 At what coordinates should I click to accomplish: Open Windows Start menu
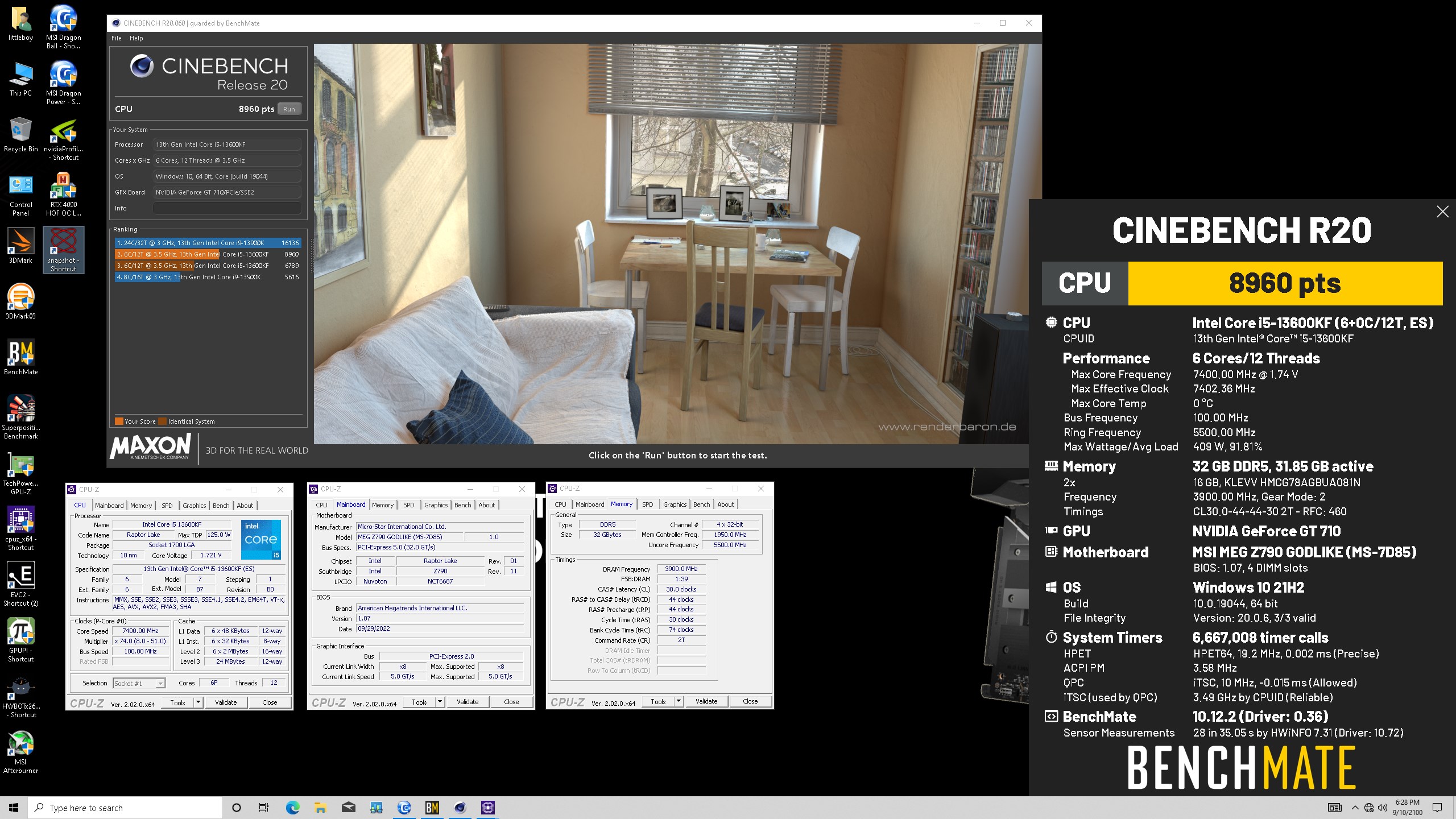tap(14, 807)
